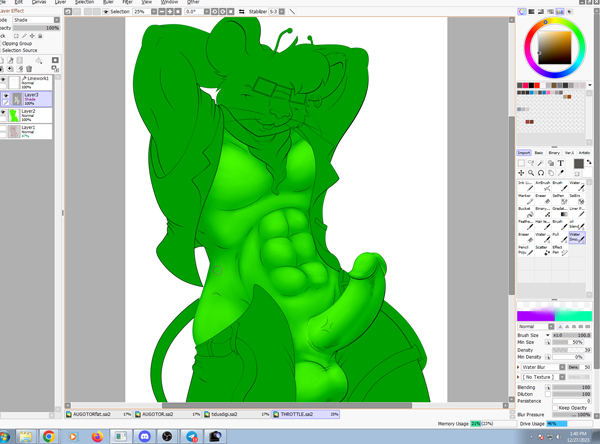Adjust the Brush Size slider
Image resolution: width=600 pixels, height=444 pixels.
[x=570, y=335]
